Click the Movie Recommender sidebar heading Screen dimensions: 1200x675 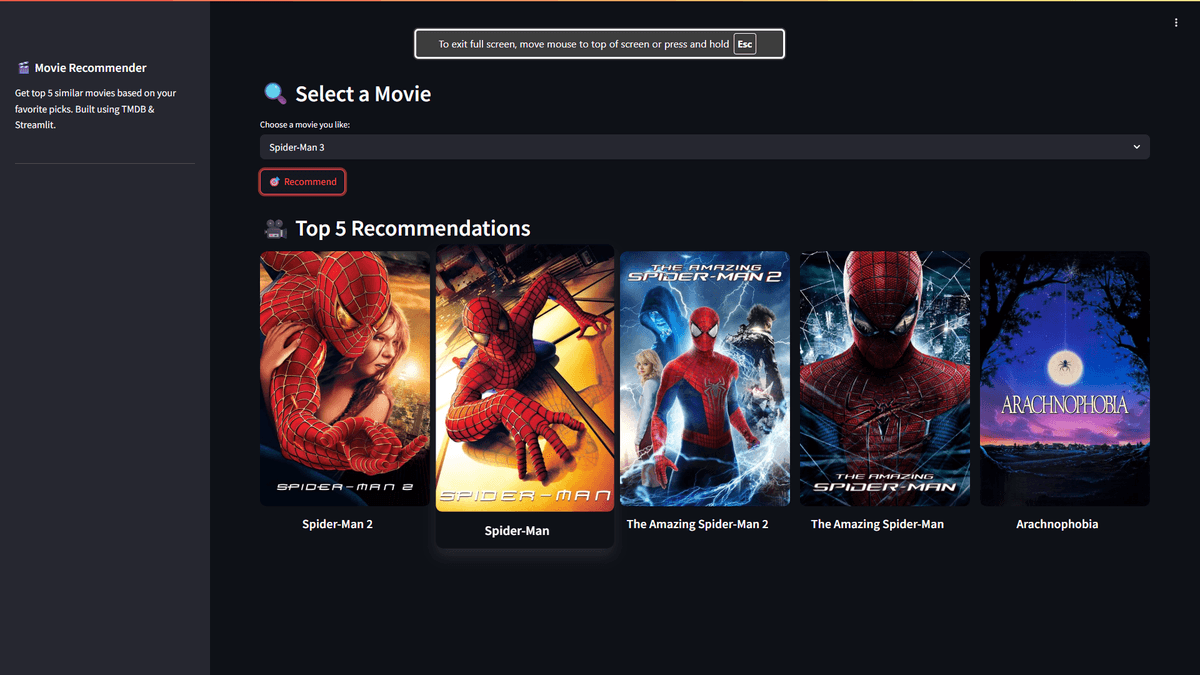pos(90,68)
